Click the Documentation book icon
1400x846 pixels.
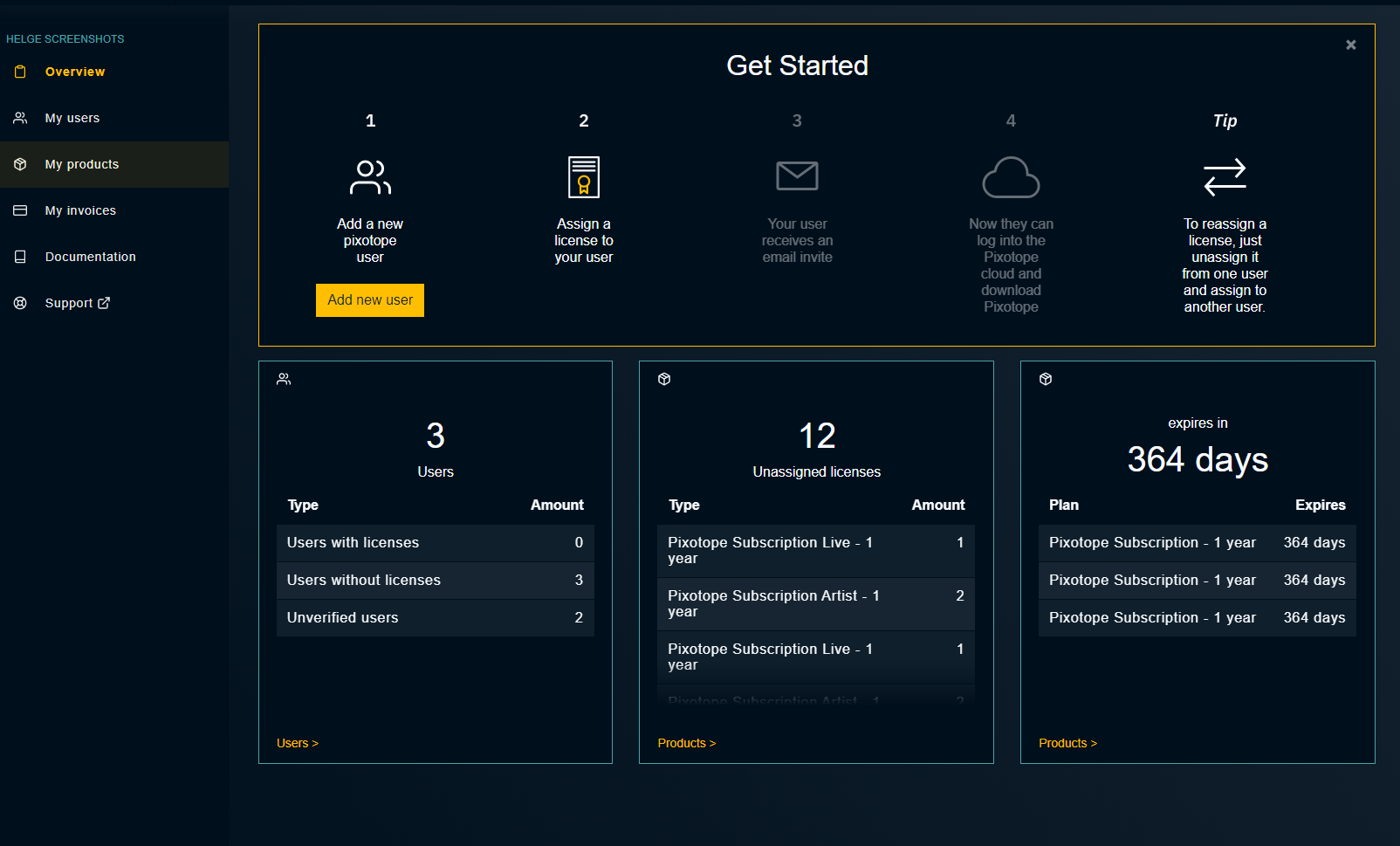point(20,257)
